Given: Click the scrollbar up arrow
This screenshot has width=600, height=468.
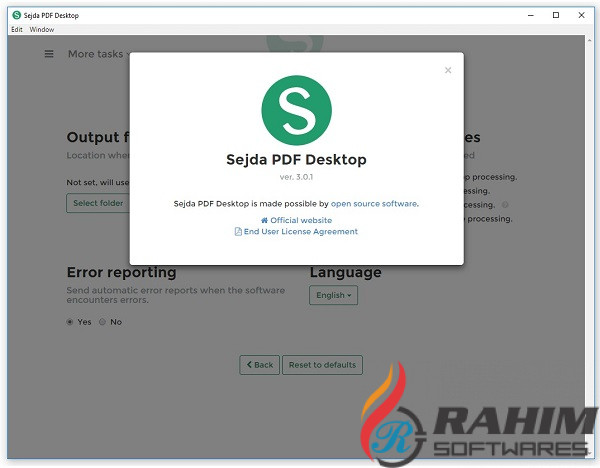Looking at the screenshot, I should pyautogui.click(x=590, y=40).
